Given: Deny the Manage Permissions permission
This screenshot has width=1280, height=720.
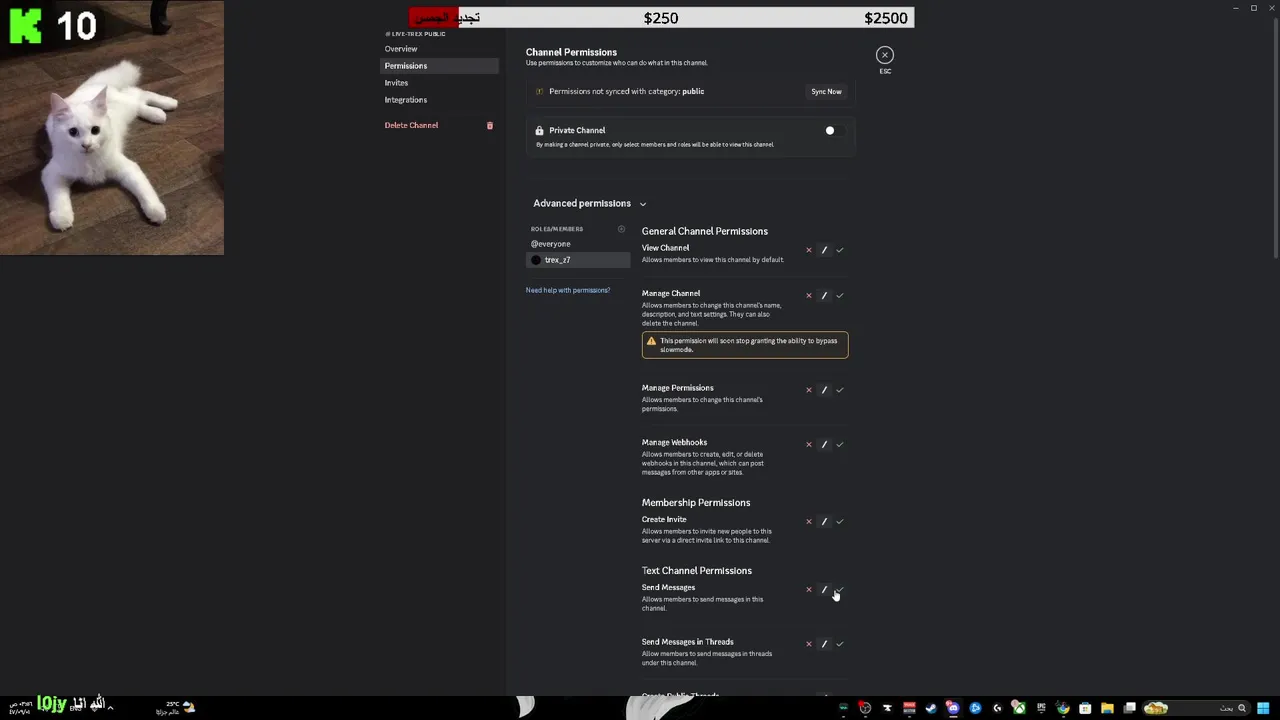Looking at the screenshot, I should pos(809,390).
